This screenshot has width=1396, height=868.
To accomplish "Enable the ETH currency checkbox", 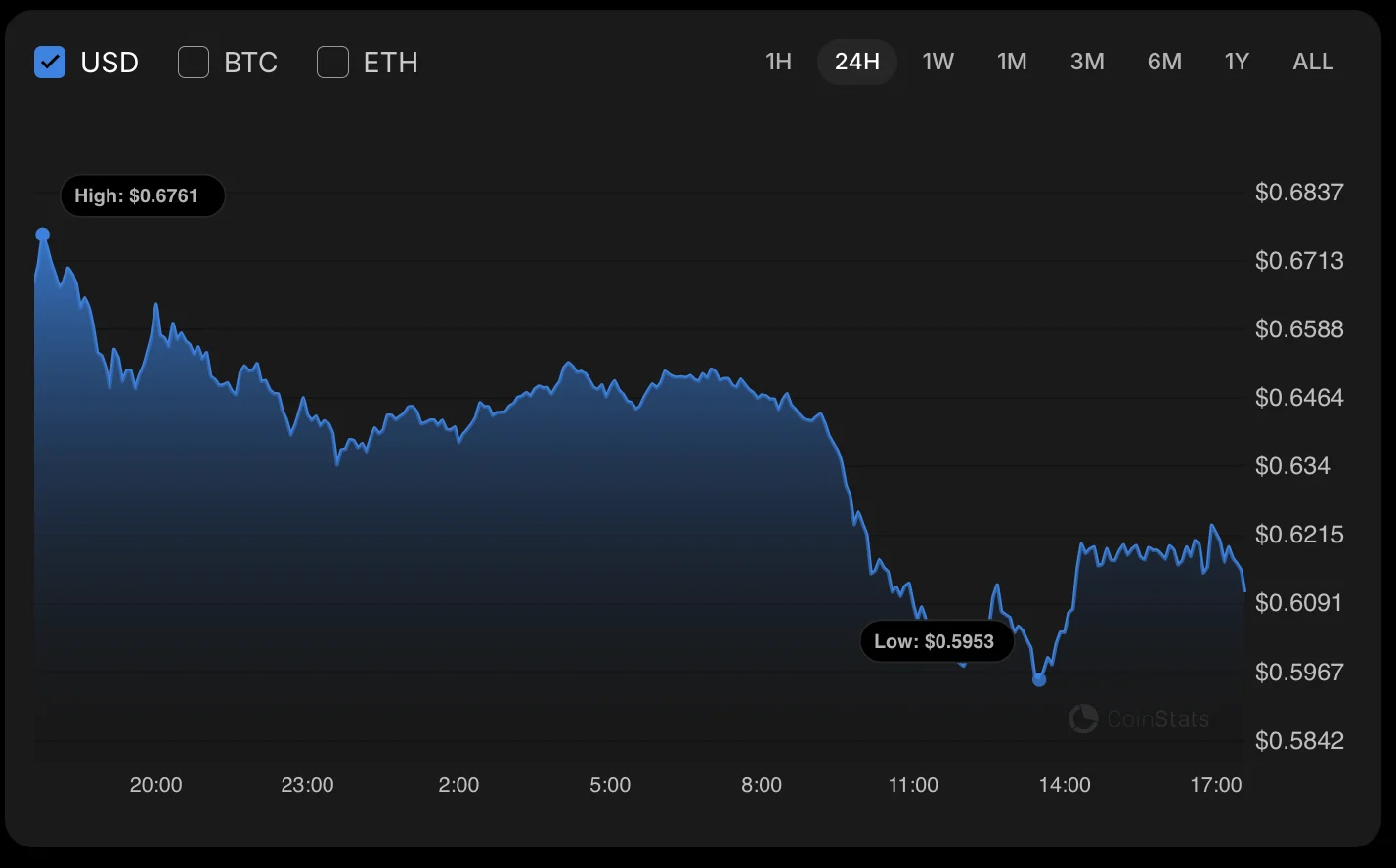I will click(333, 63).
